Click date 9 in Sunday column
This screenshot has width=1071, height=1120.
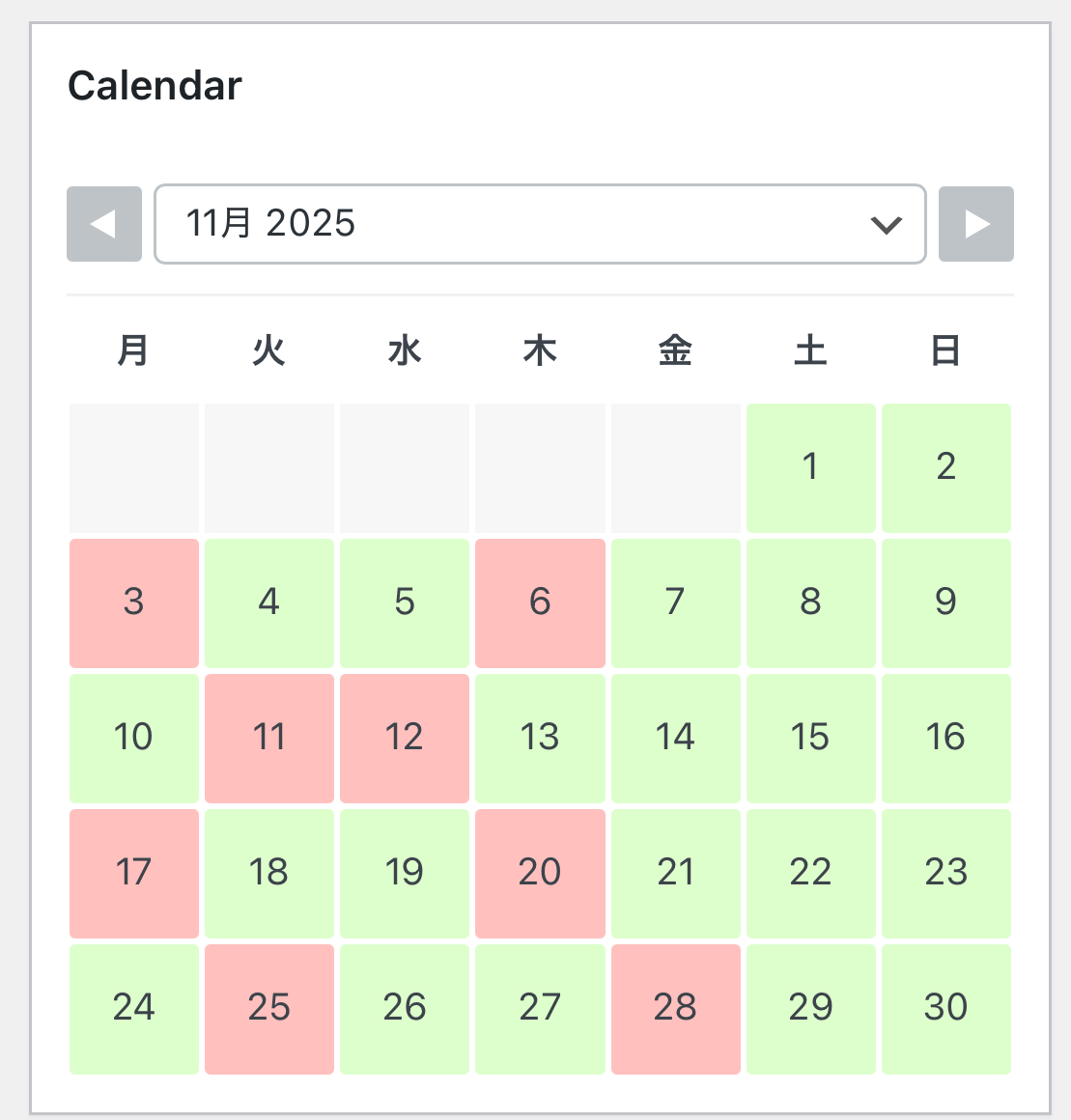click(945, 602)
